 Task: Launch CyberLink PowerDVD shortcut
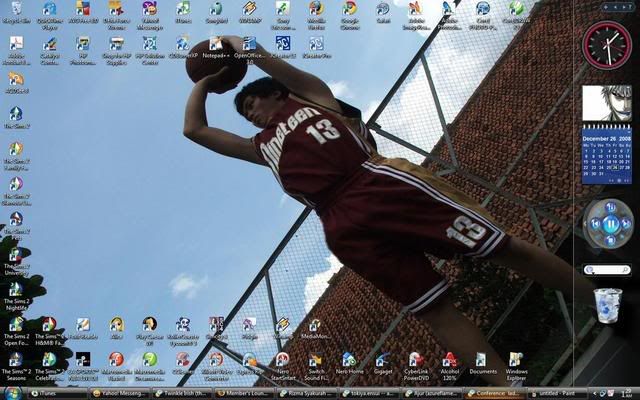416,360
